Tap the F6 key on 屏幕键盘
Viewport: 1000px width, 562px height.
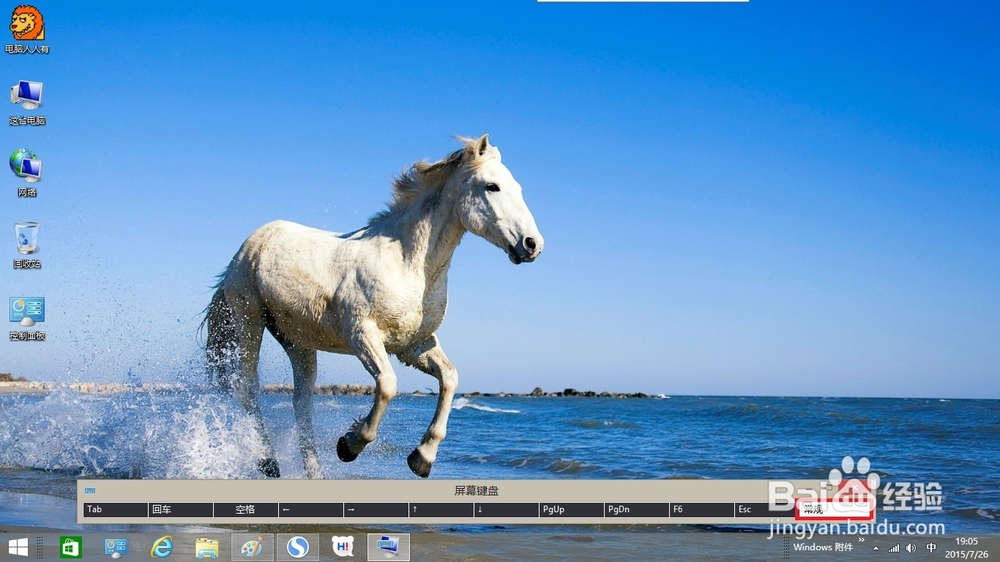(x=702, y=510)
